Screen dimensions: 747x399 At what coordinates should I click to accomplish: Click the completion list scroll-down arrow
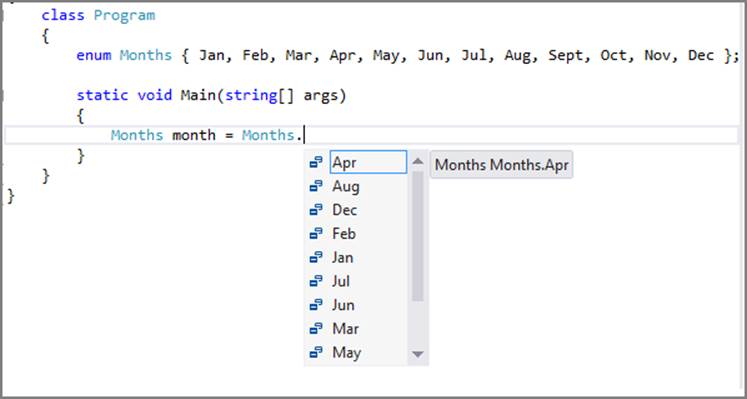point(418,354)
